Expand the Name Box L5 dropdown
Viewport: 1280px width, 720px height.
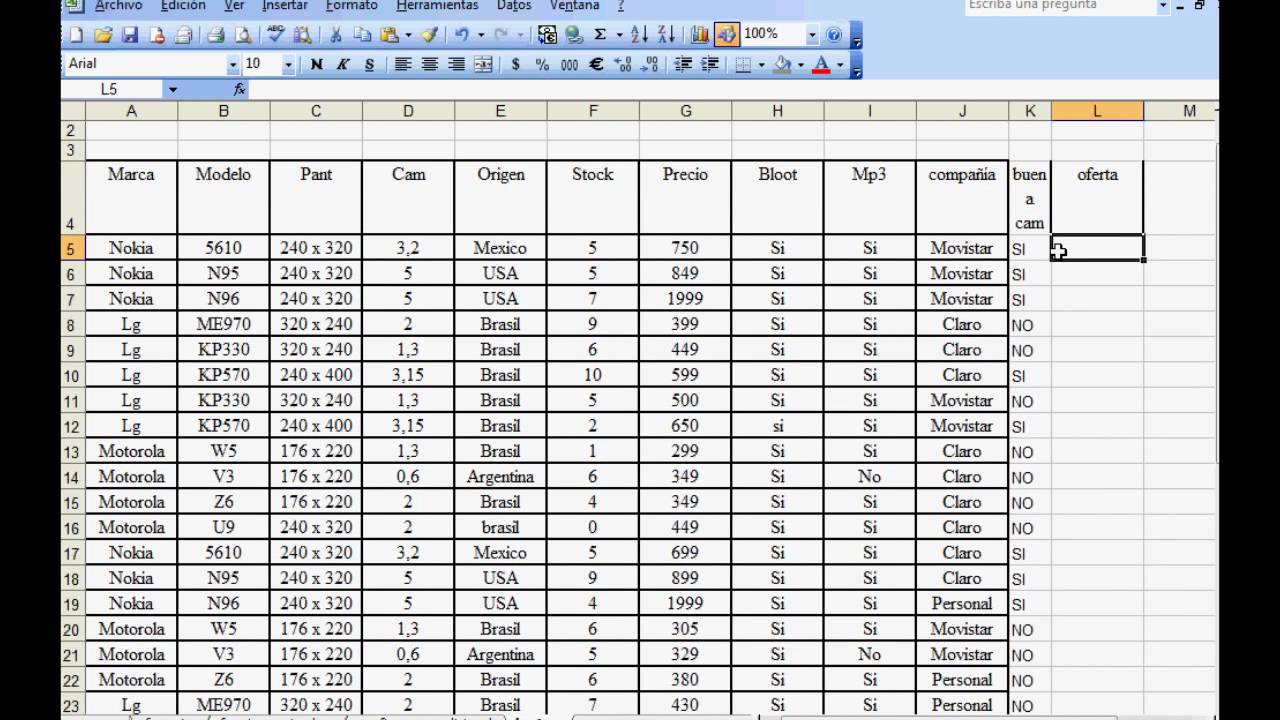point(173,89)
